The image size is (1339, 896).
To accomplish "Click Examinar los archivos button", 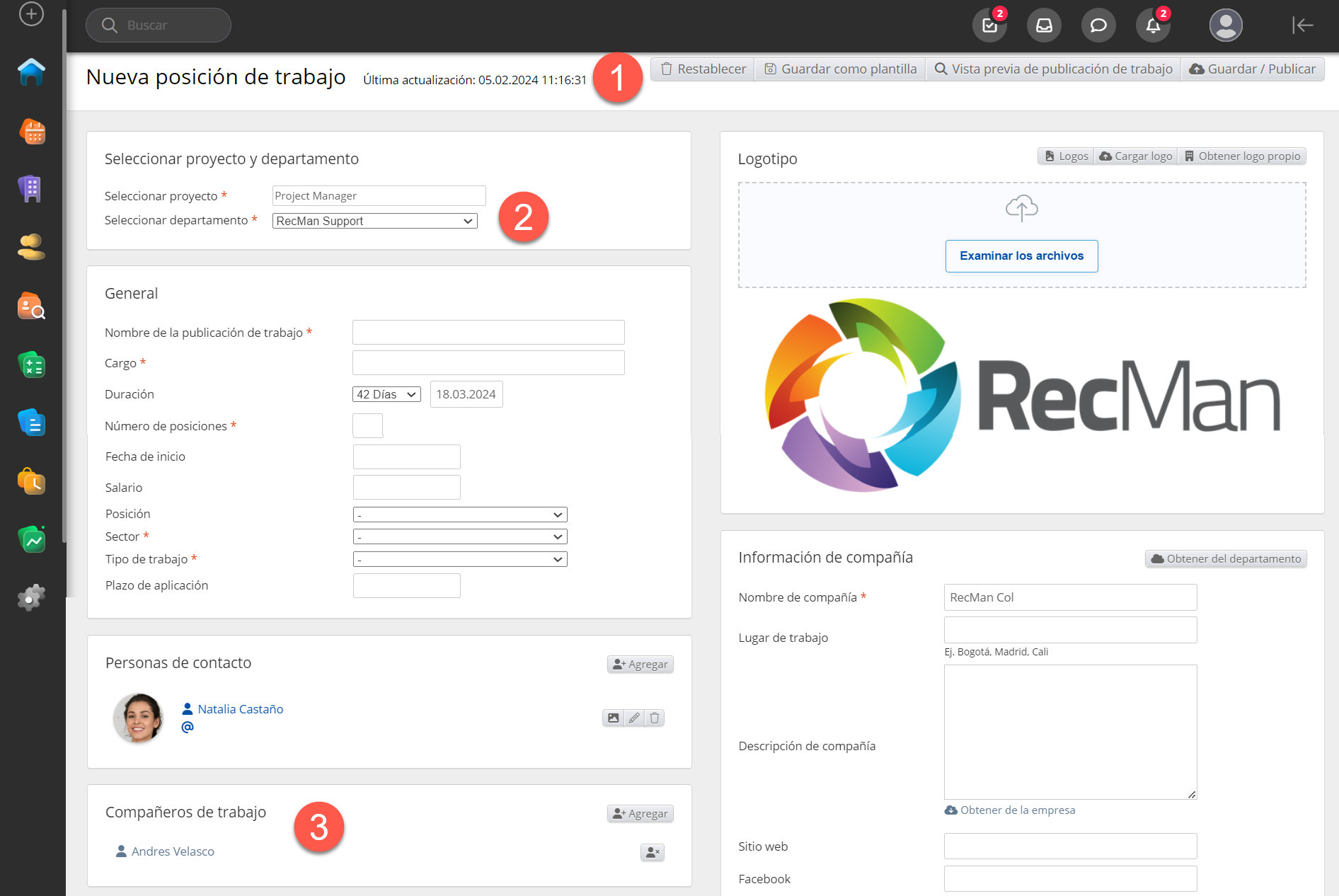I will click(x=1021, y=256).
